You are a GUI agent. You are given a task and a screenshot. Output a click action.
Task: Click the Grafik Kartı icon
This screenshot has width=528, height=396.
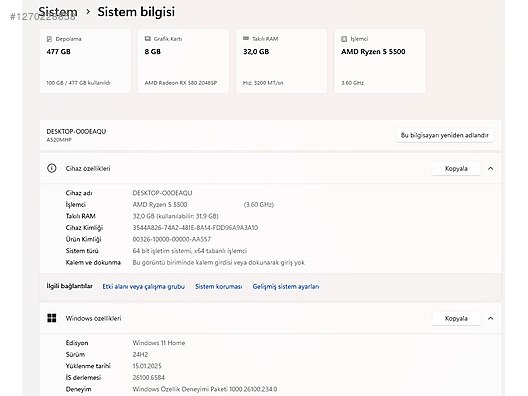[147, 39]
